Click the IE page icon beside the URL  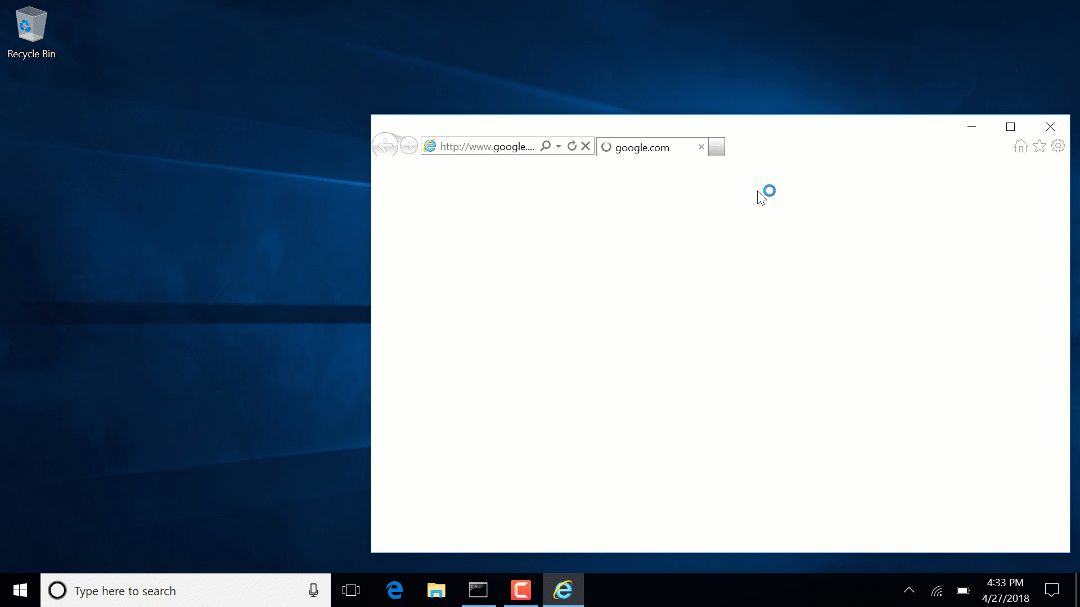[430, 146]
